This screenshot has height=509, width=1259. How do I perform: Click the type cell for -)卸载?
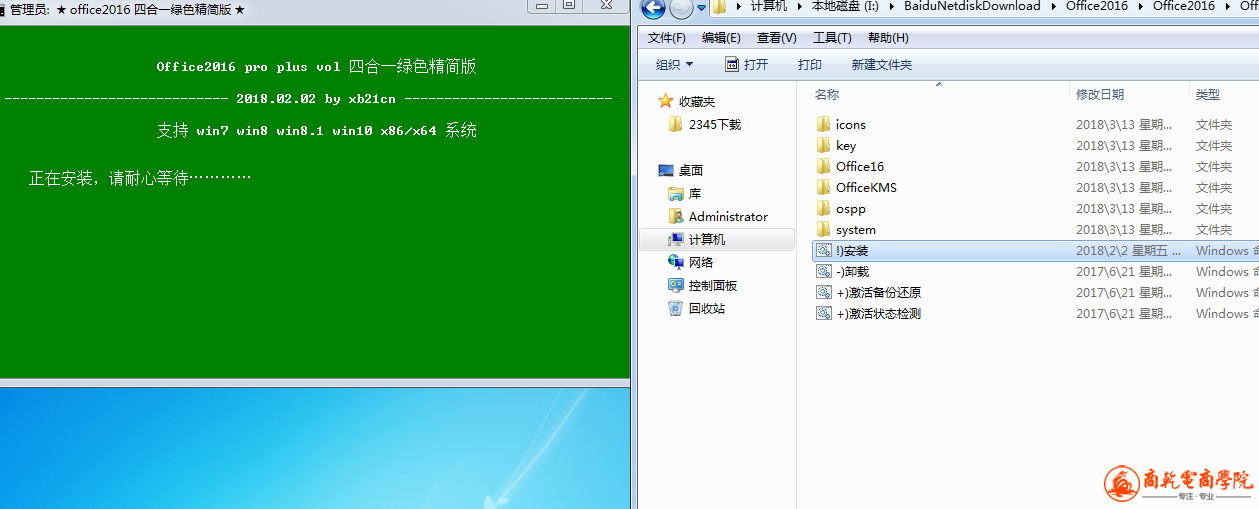point(1225,272)
